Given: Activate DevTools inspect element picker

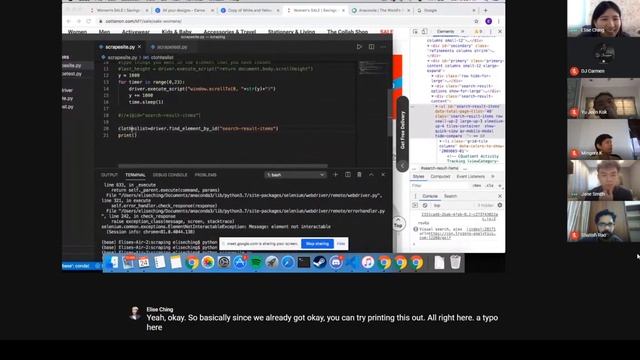Looking at the screenshot, I should (416, 31).
